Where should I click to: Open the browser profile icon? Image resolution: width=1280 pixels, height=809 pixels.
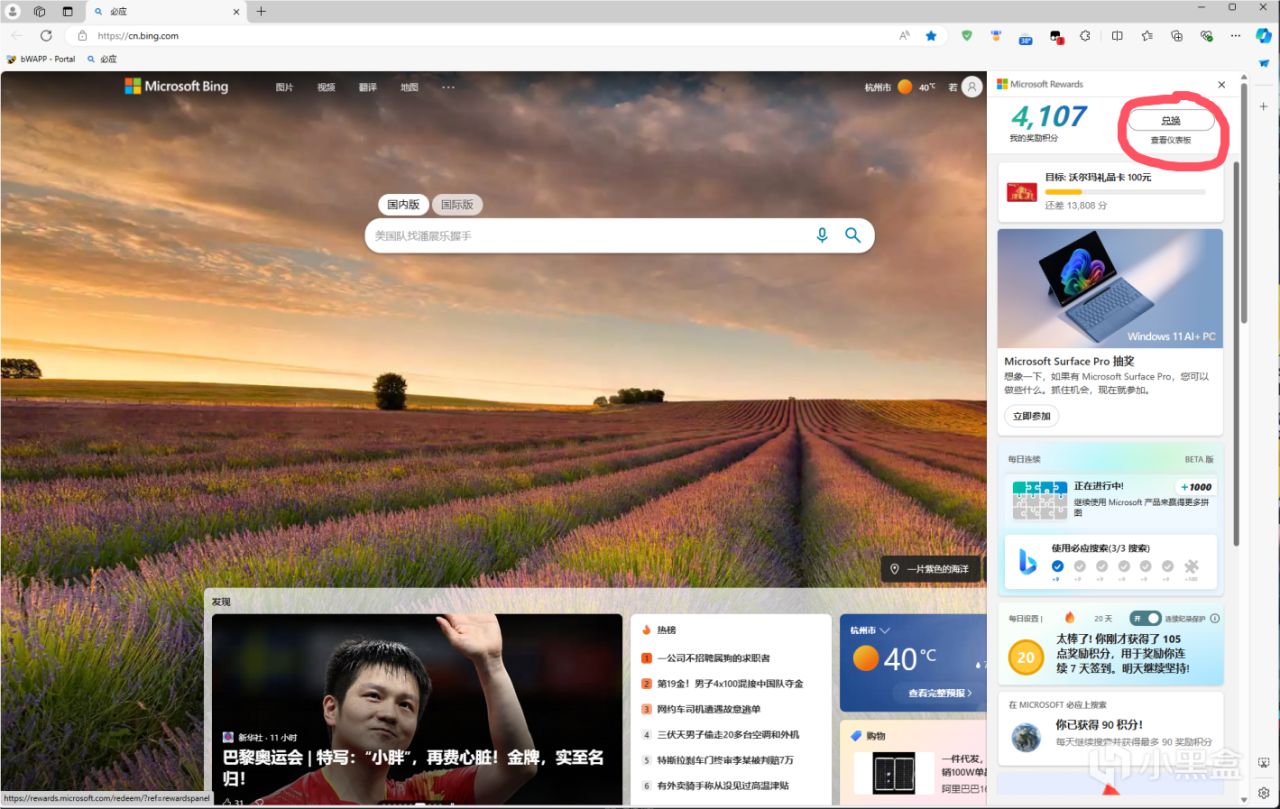[x=13, y=11]
